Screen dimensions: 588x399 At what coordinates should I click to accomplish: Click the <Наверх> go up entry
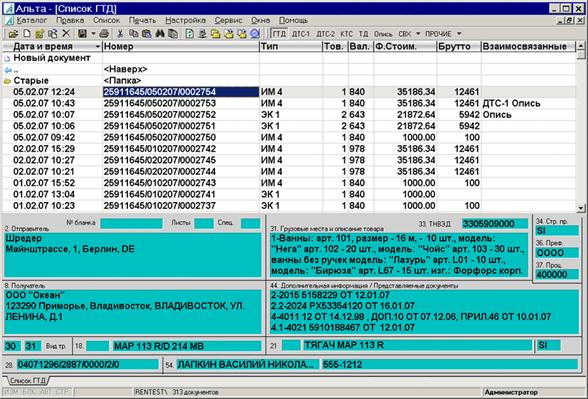point(126,69)
